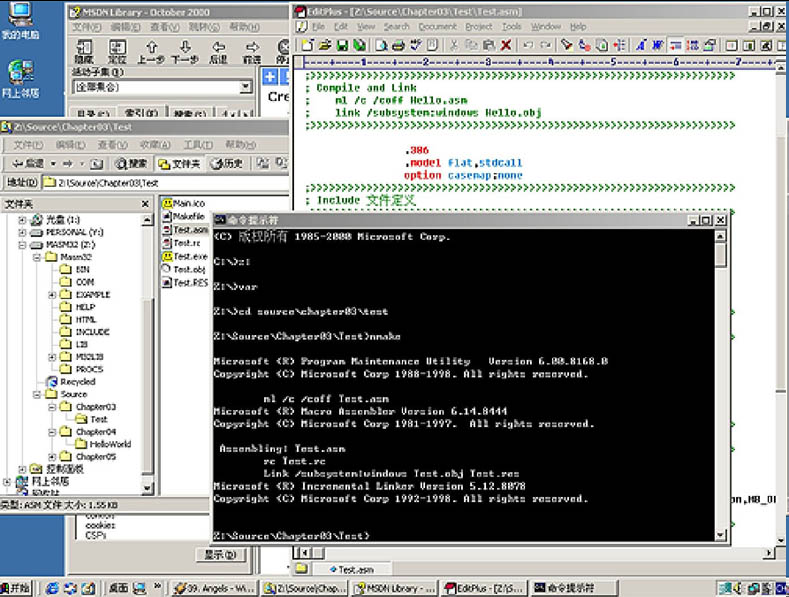This screenshot has height=597, width=789.
Task: Click Print Preview icon in EditPlus toolbar
Action: coord(382,45)
